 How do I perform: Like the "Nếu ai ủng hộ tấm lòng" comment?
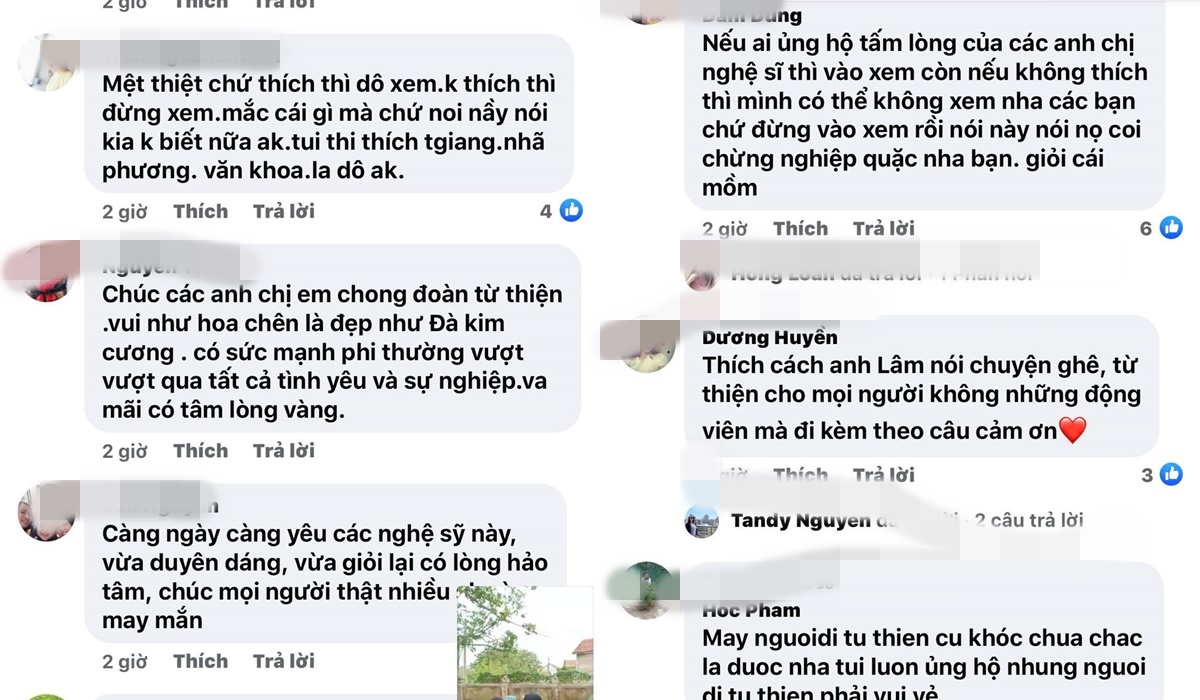[x=800, y=229]
